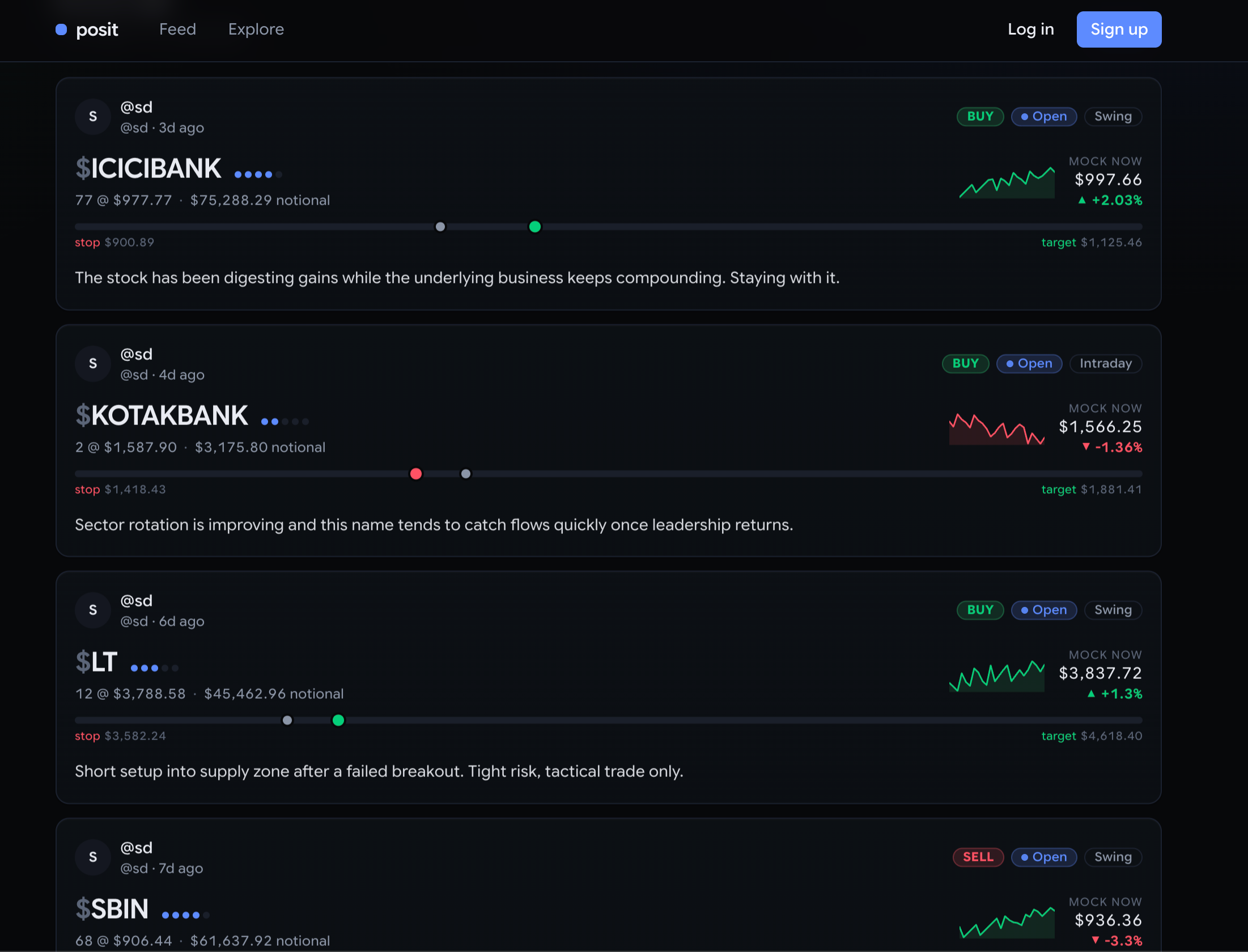Open @sd profile name on LT post
Image resolution: width=1248 pixels, height=952 pixels.
[x=137, y=601]
